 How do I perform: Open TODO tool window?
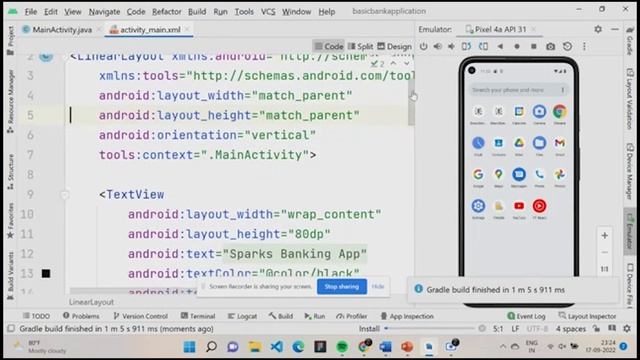click(x=36, y=316)
